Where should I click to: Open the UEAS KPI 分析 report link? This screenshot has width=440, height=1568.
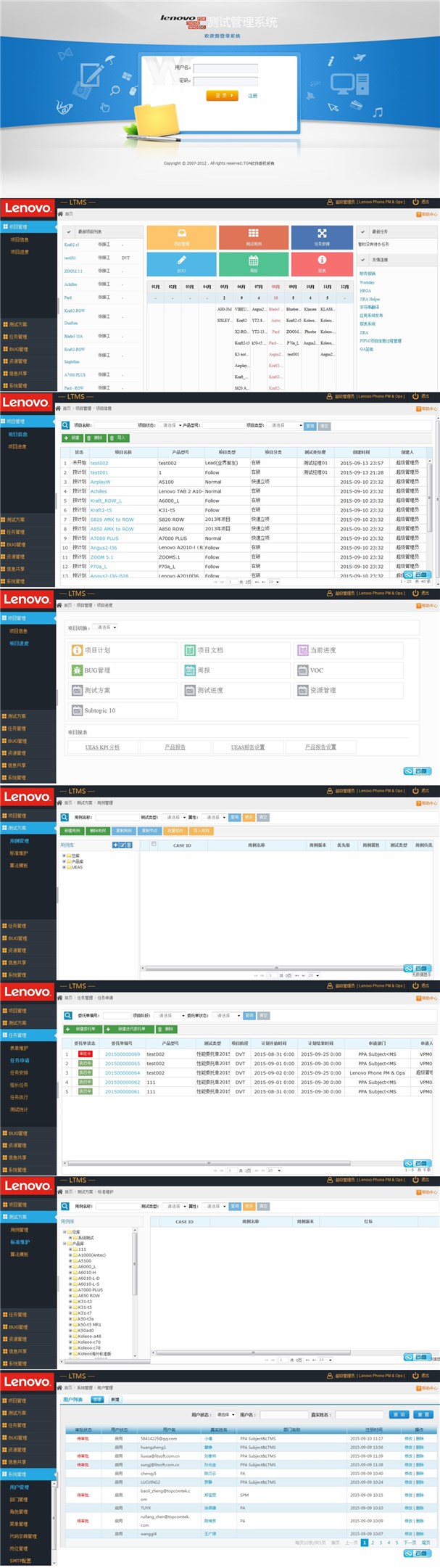(102, 747)
